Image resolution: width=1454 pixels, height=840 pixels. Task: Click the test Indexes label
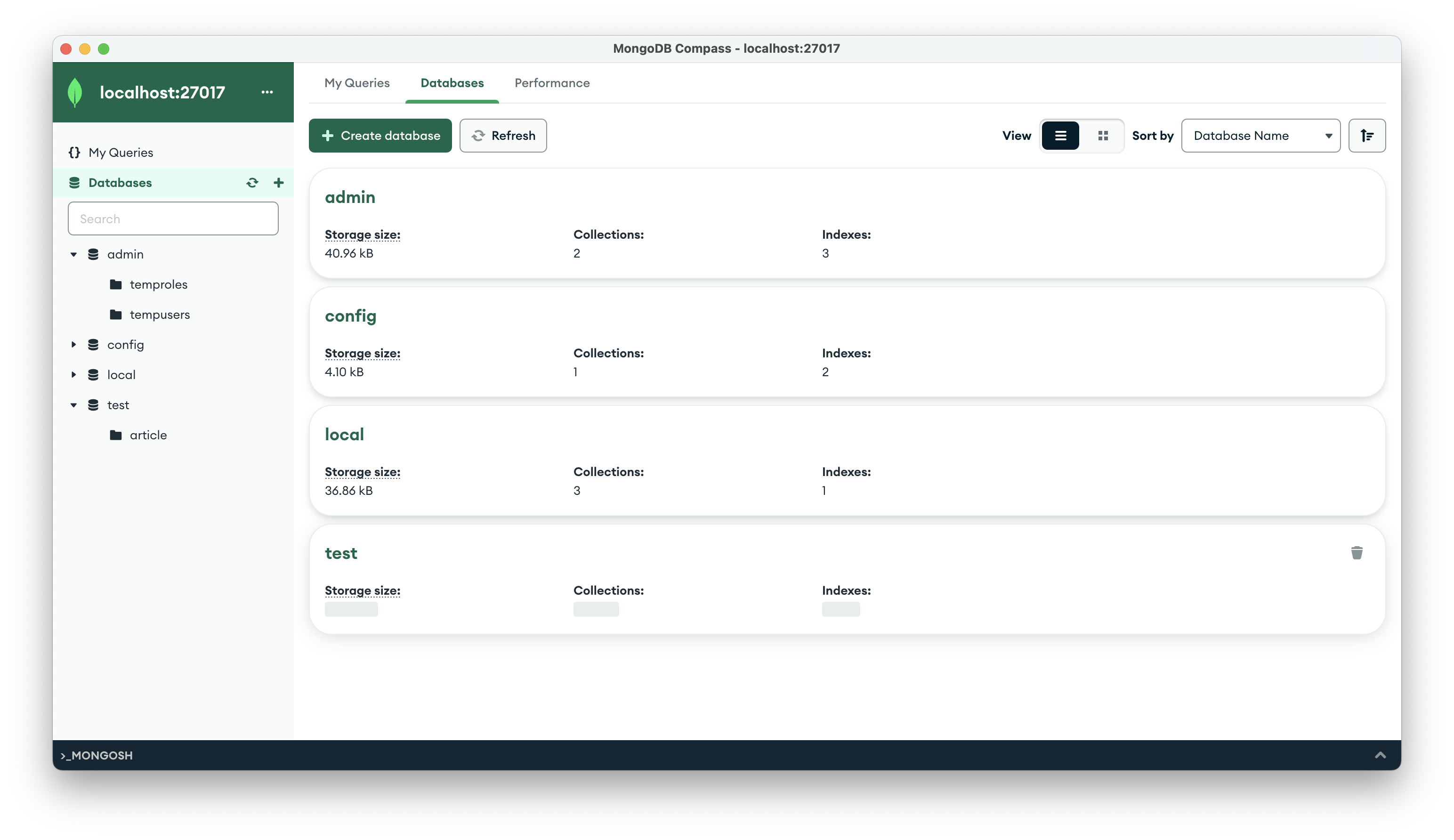pos(846,591)
